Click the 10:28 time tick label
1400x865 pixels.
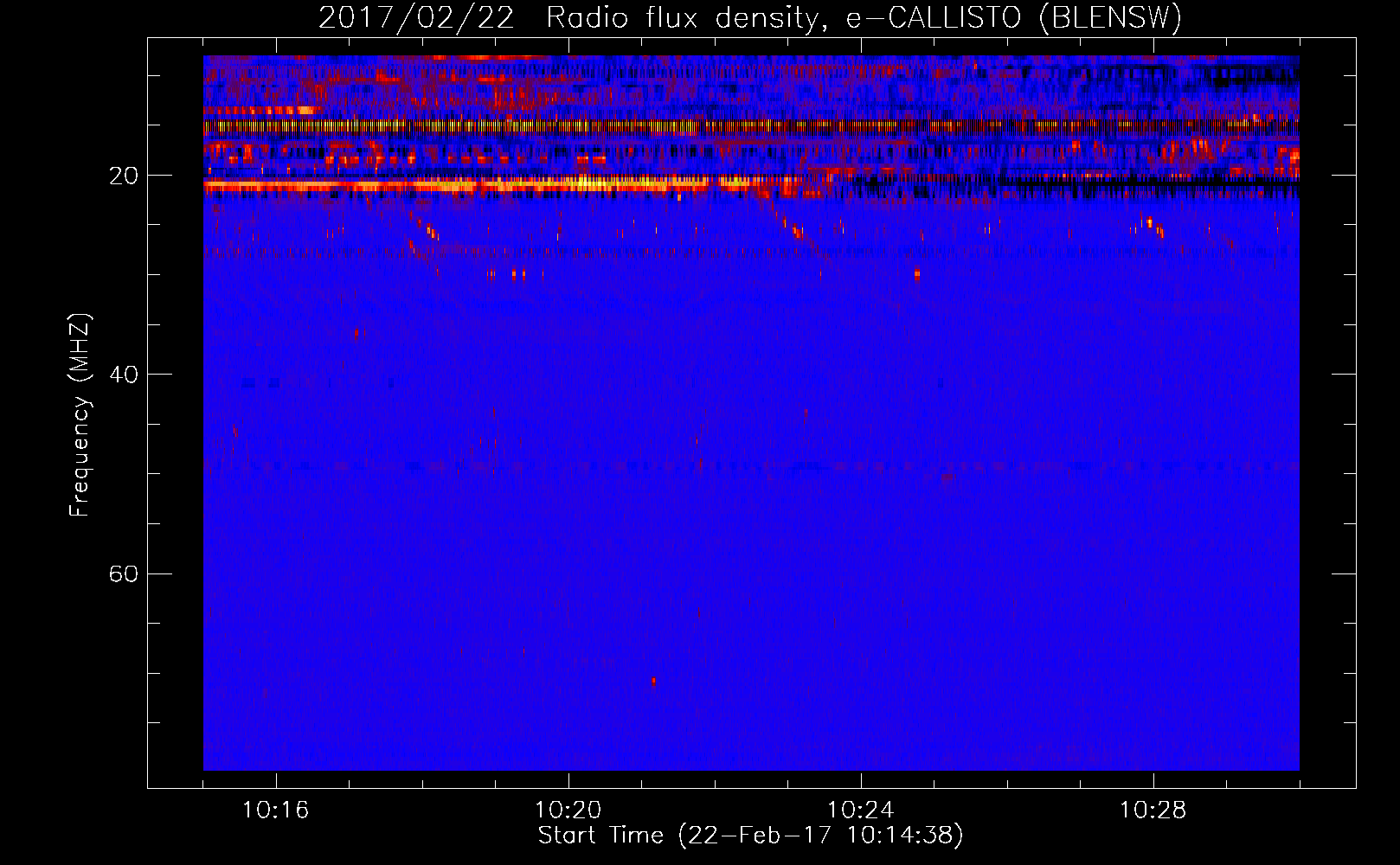[x=1153, y=811]
